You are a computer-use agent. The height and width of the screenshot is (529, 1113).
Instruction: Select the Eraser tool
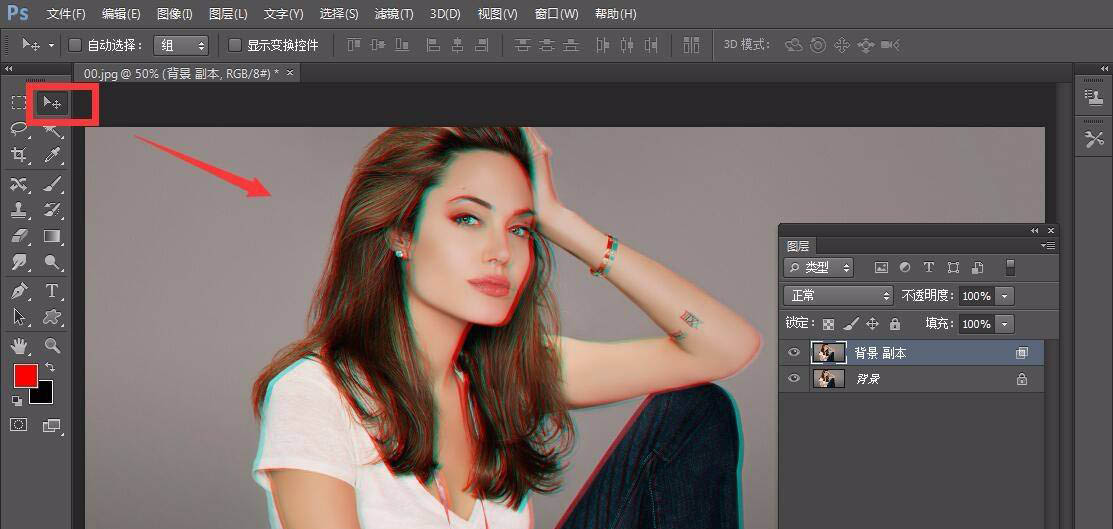click(19, 237)
